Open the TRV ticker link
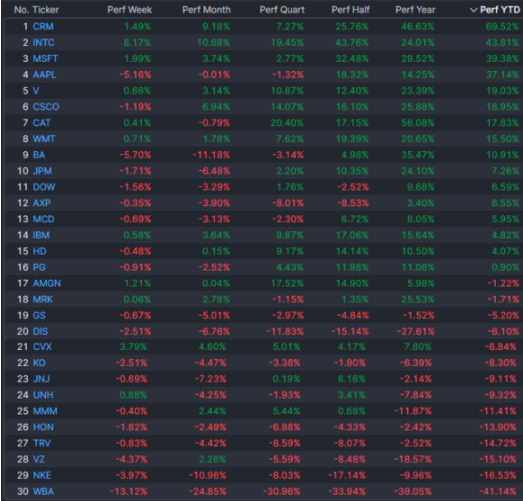523x501 pixels. (x=42, y=443)
